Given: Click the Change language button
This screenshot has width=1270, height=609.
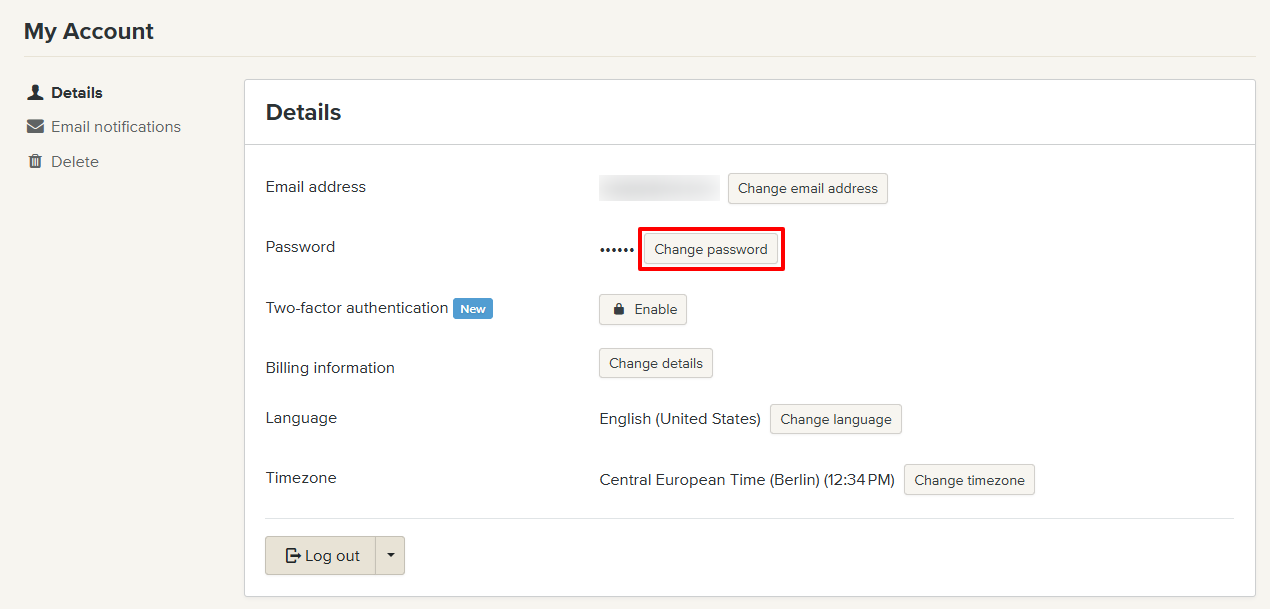Looking at the screenshot, I should click(x=835, y=419).
